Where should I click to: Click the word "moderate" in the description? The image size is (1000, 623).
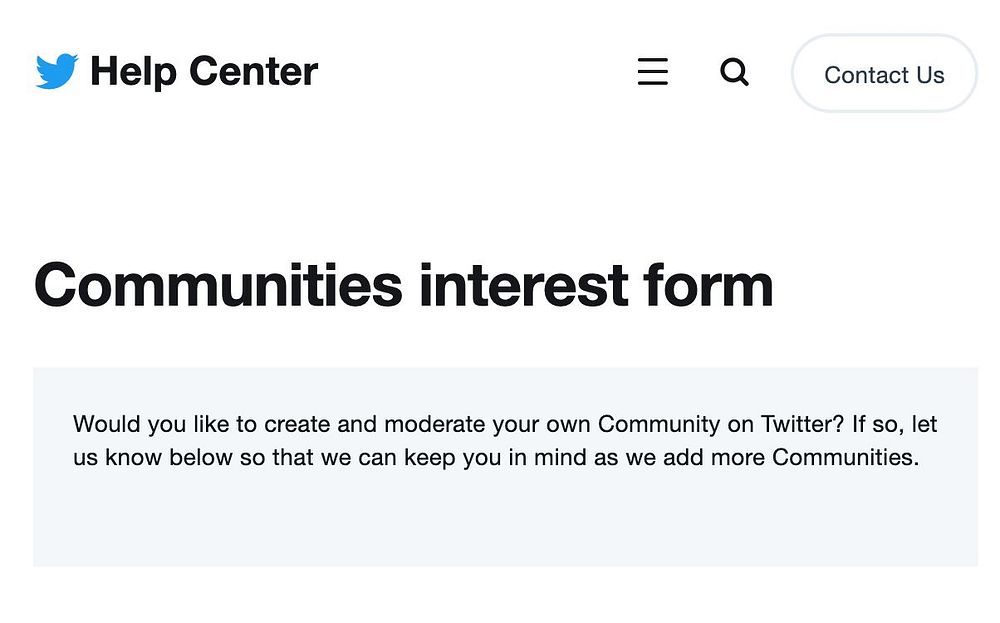point(435,424)
